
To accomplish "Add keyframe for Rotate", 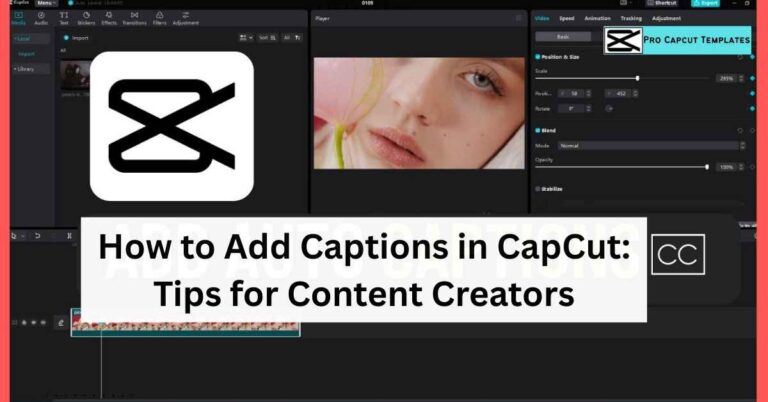I will [x=752, y=108].
